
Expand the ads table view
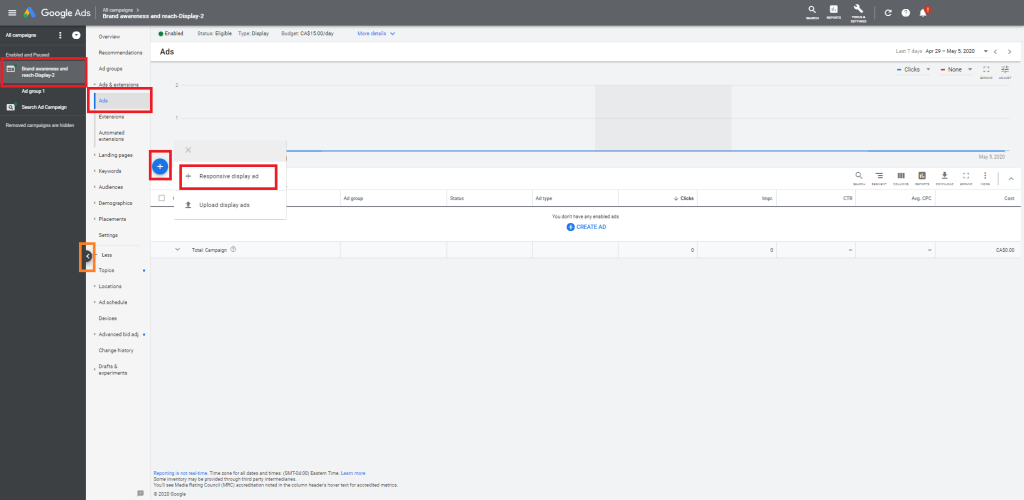966,178
